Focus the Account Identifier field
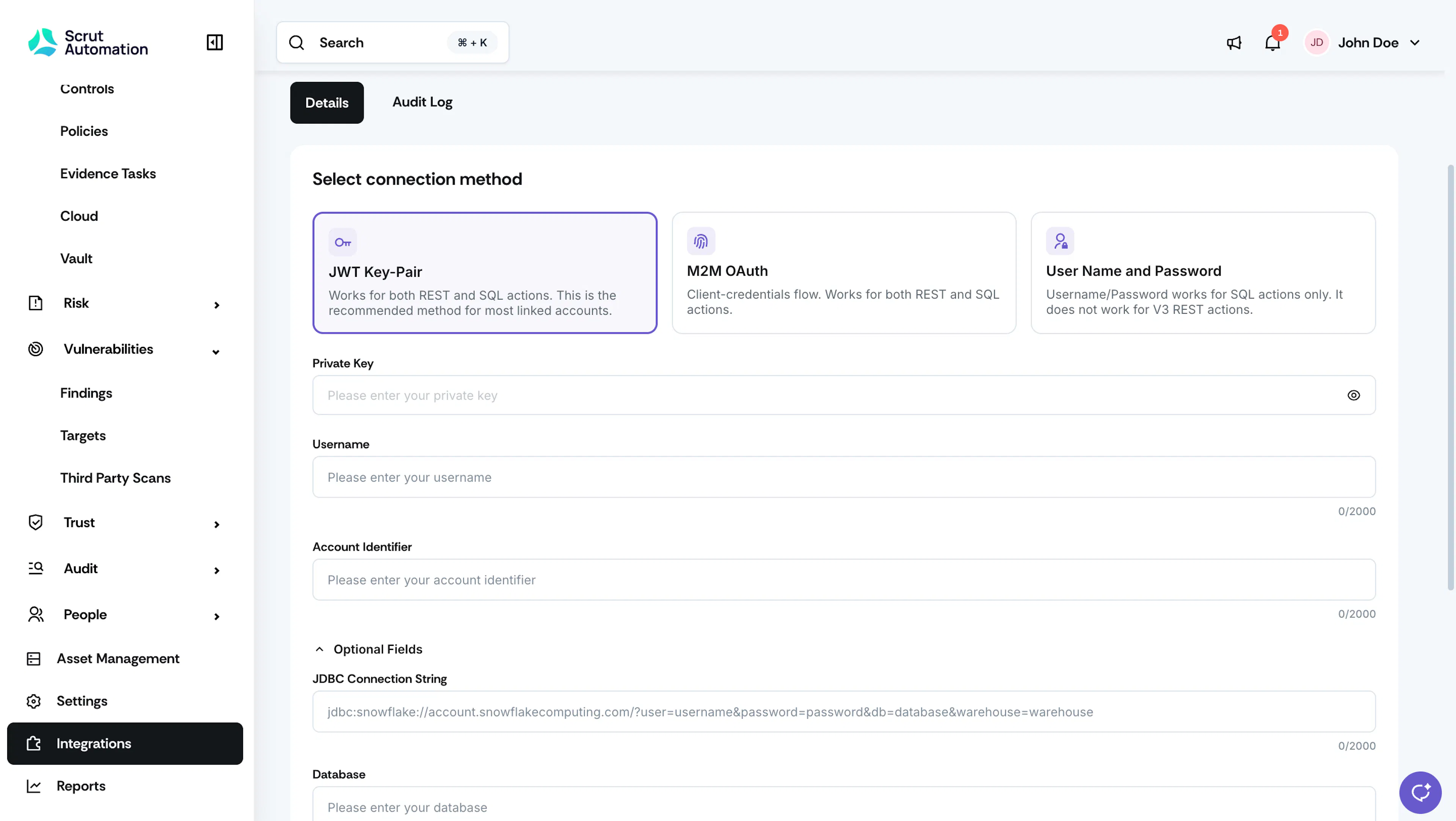1456x821 pixels. pos(844,579)
